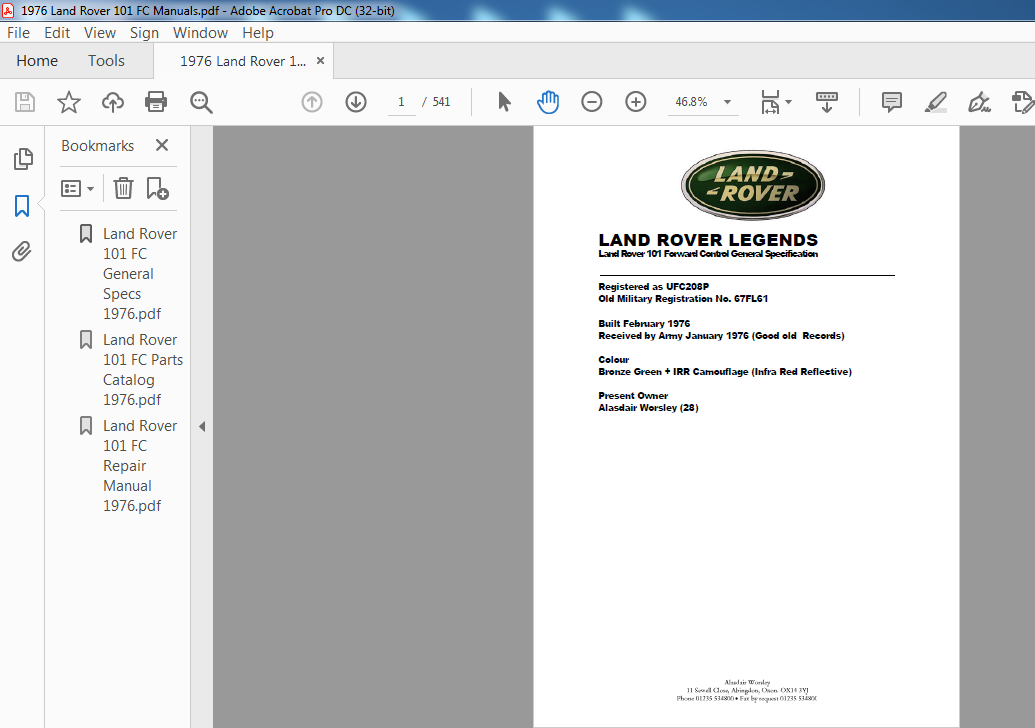Screen dimensions: 1035x728
Task: Collapse navigation pane with left arrow
Action: tap(202, 426)
